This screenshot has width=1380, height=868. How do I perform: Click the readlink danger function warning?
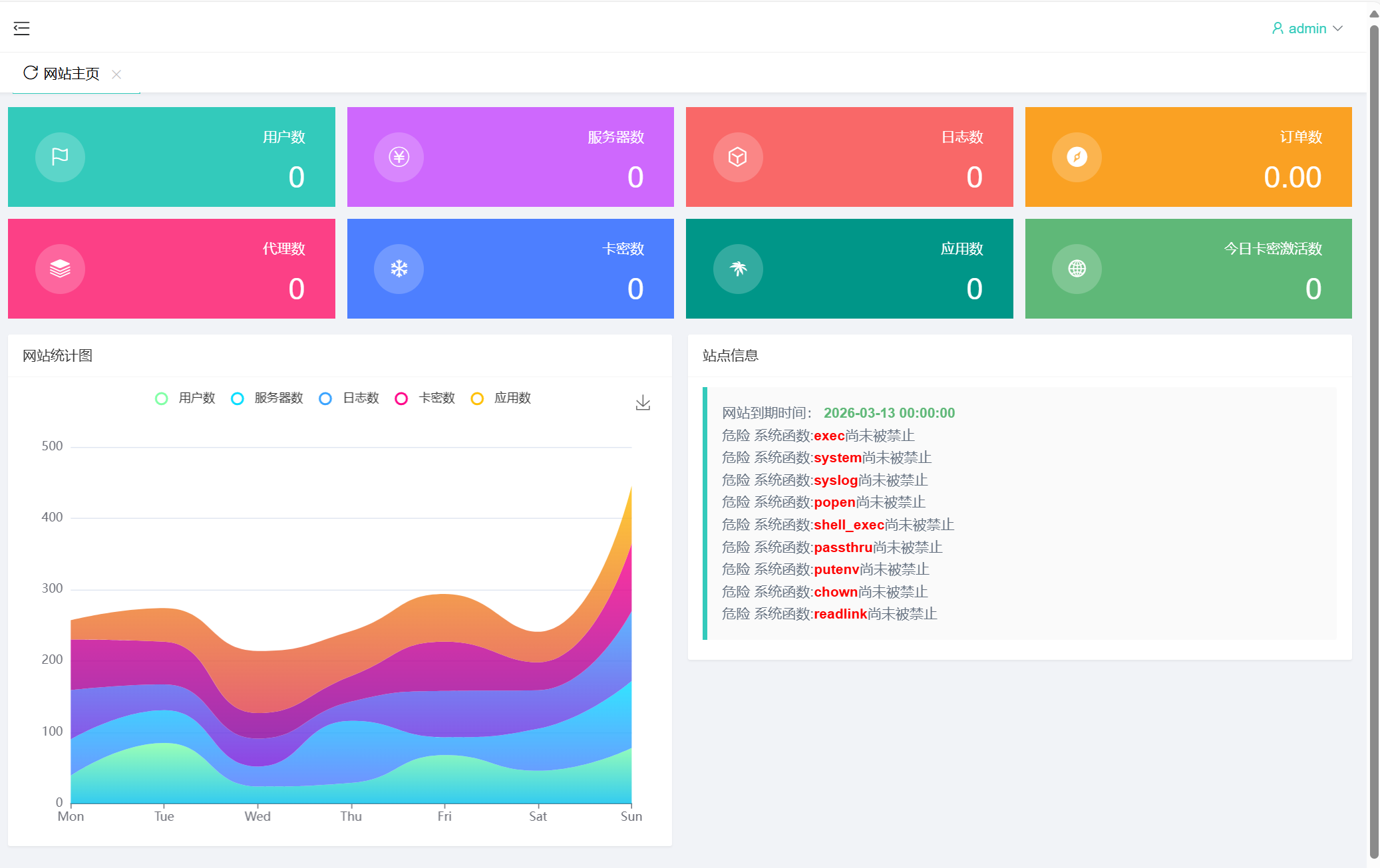coord(830,614)
